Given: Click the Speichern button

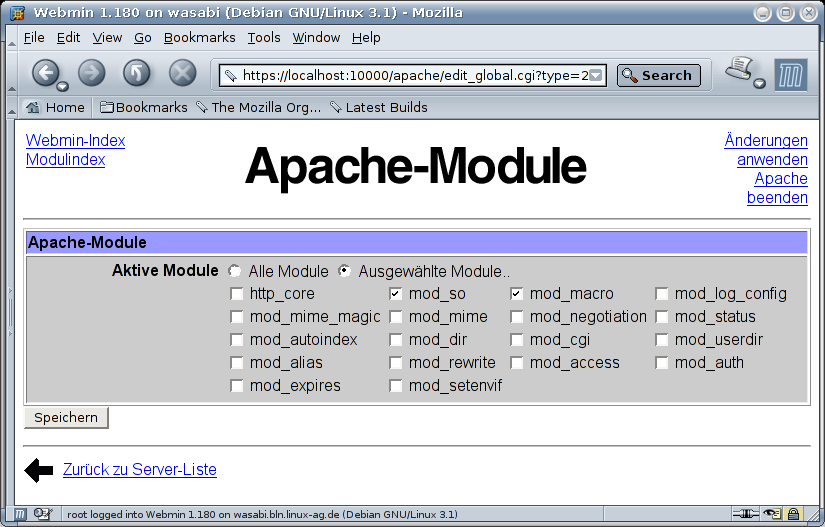Looking at the screenshot, I should click(66, 418).
